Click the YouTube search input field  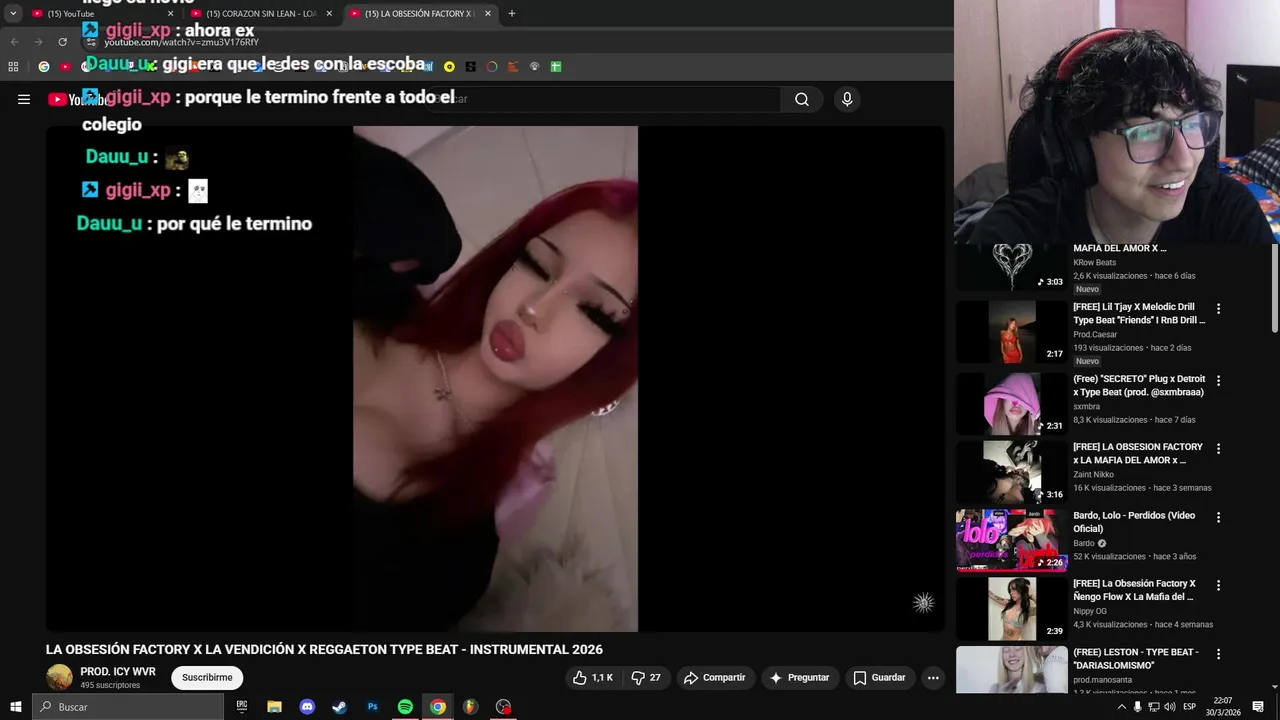click(605, 99)
